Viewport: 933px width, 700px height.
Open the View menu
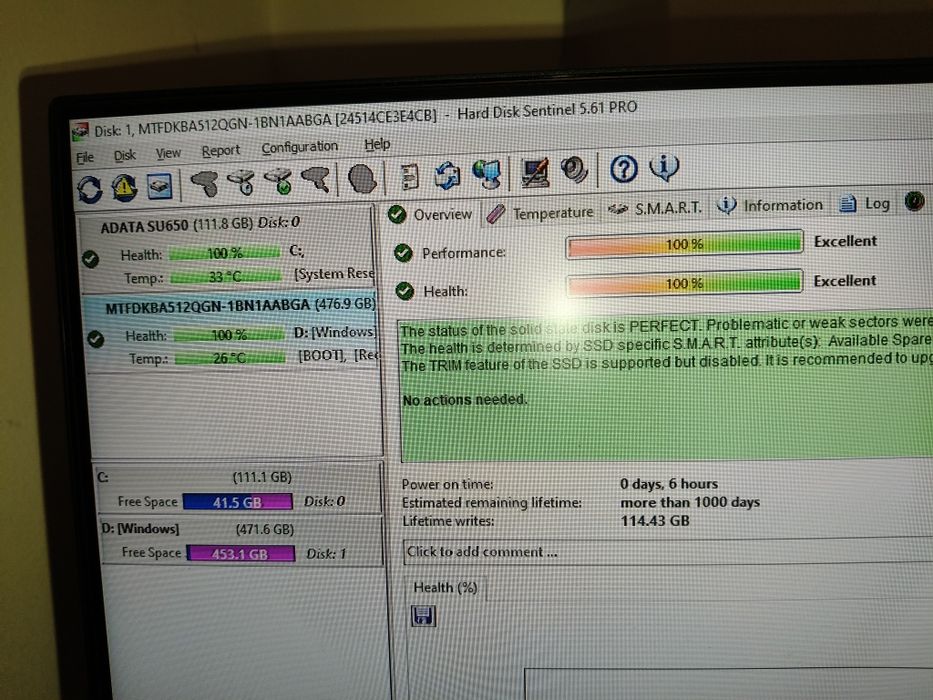[x=168, y=154]
